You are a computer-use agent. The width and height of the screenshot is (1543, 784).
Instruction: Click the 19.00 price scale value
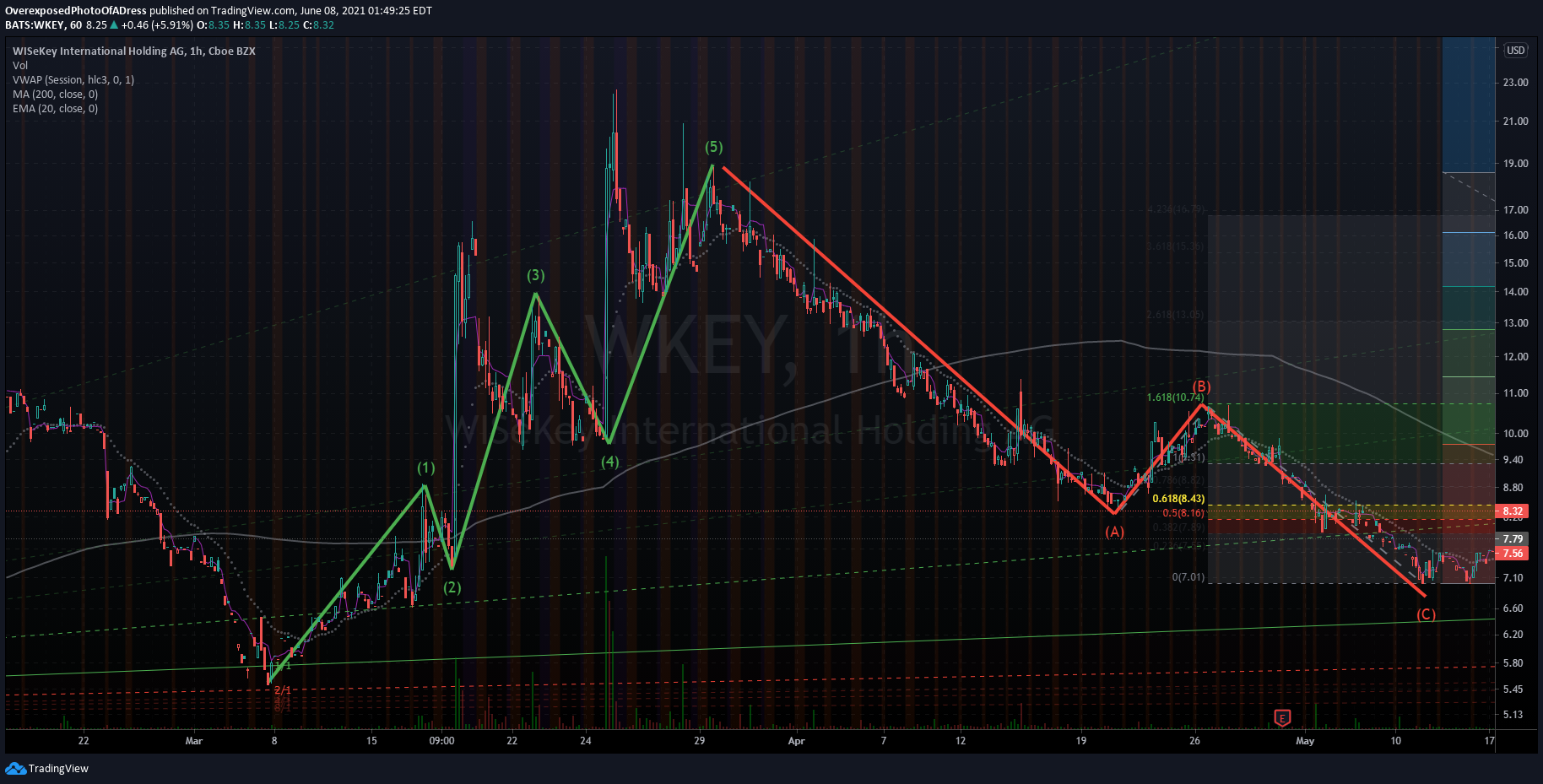[1516, 164]
